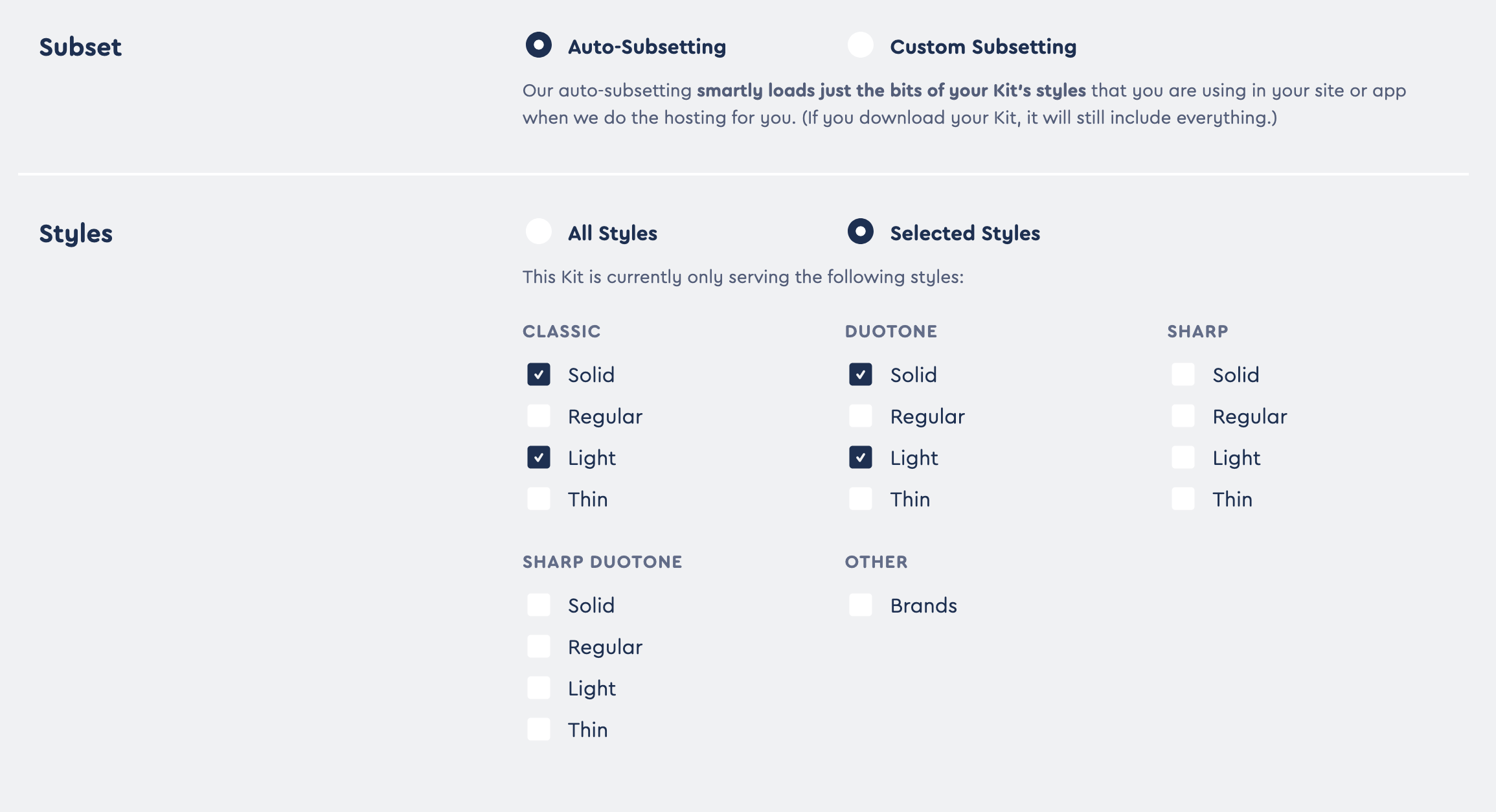Enable Light in the Sharp column
Image resolution: width=1496 pixels, height=812 pixels.
point(1183,457)
